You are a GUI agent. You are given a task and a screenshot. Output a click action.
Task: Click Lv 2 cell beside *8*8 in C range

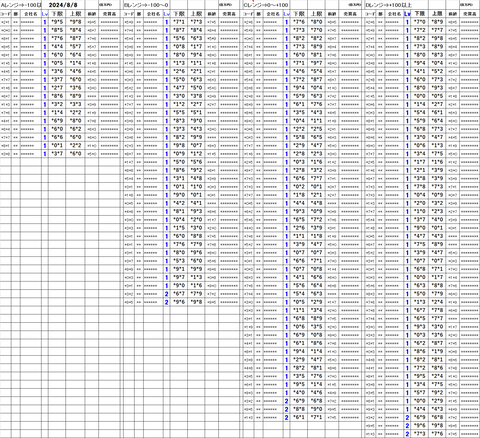pyautogui.click(x=286, y=409)
